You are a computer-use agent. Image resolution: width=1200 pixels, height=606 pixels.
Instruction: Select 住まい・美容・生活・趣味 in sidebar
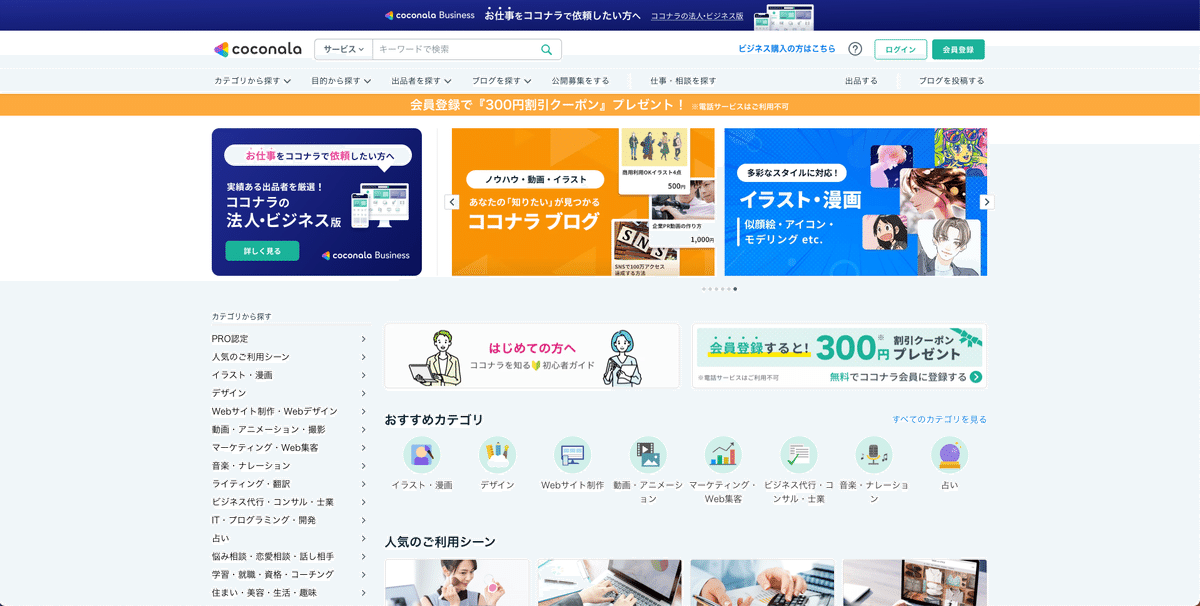click(264, 592)
